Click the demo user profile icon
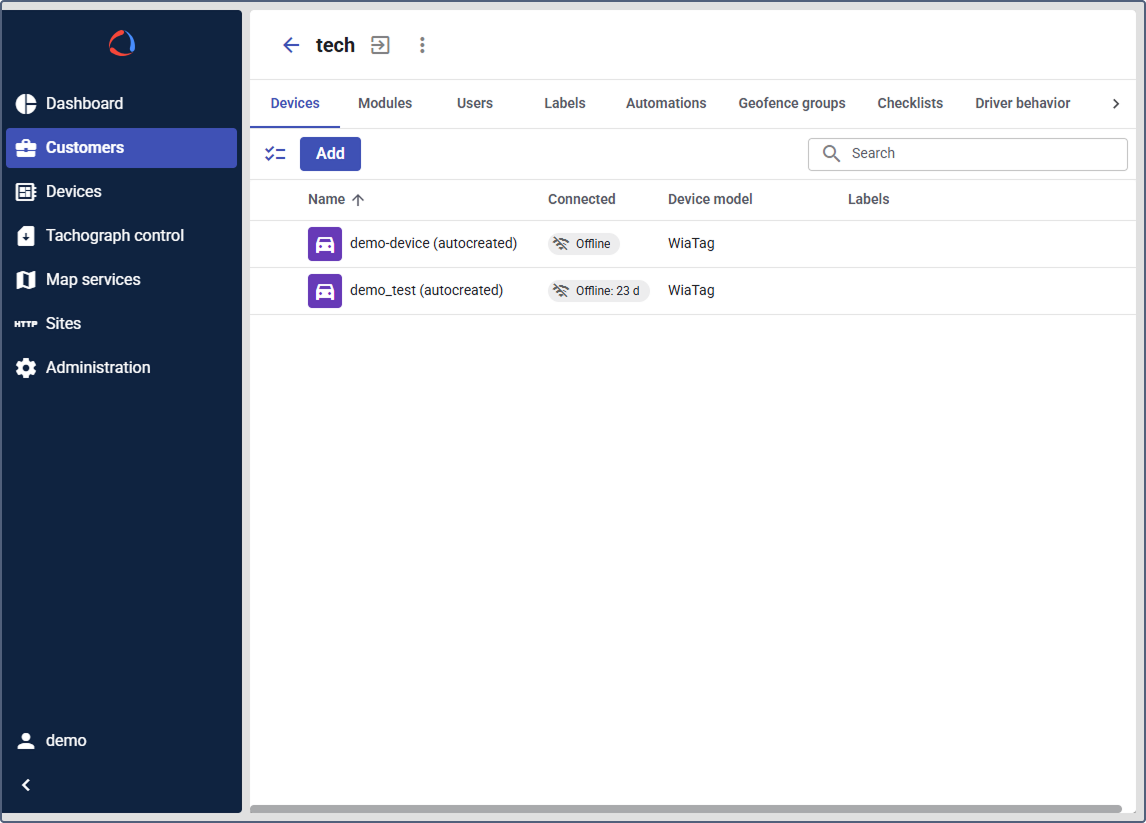Image resolution: width=1146 pixels, height=823 pixels. point(26,741)
